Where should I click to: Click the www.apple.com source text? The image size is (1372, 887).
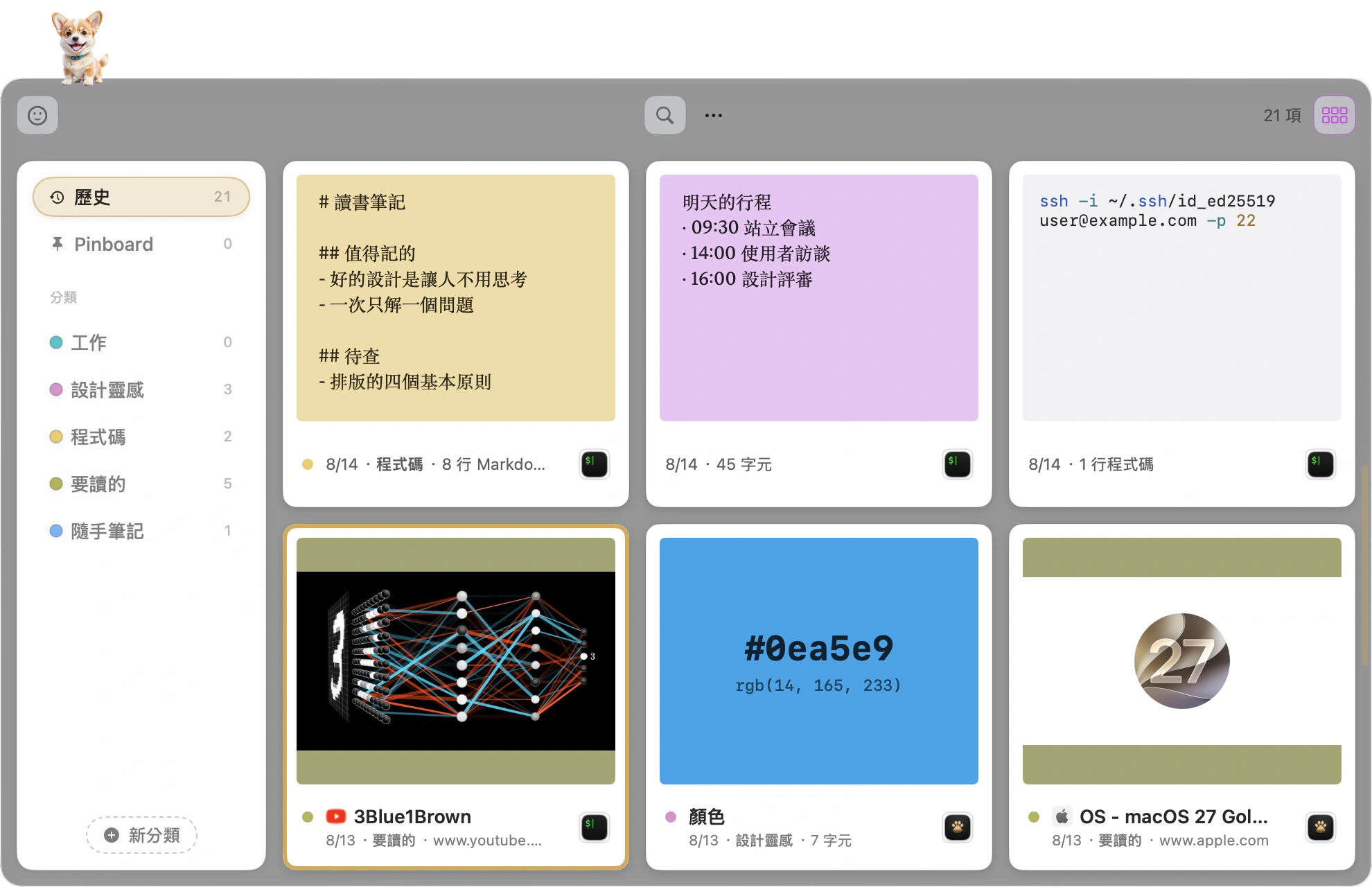(x=1214, y=841)
